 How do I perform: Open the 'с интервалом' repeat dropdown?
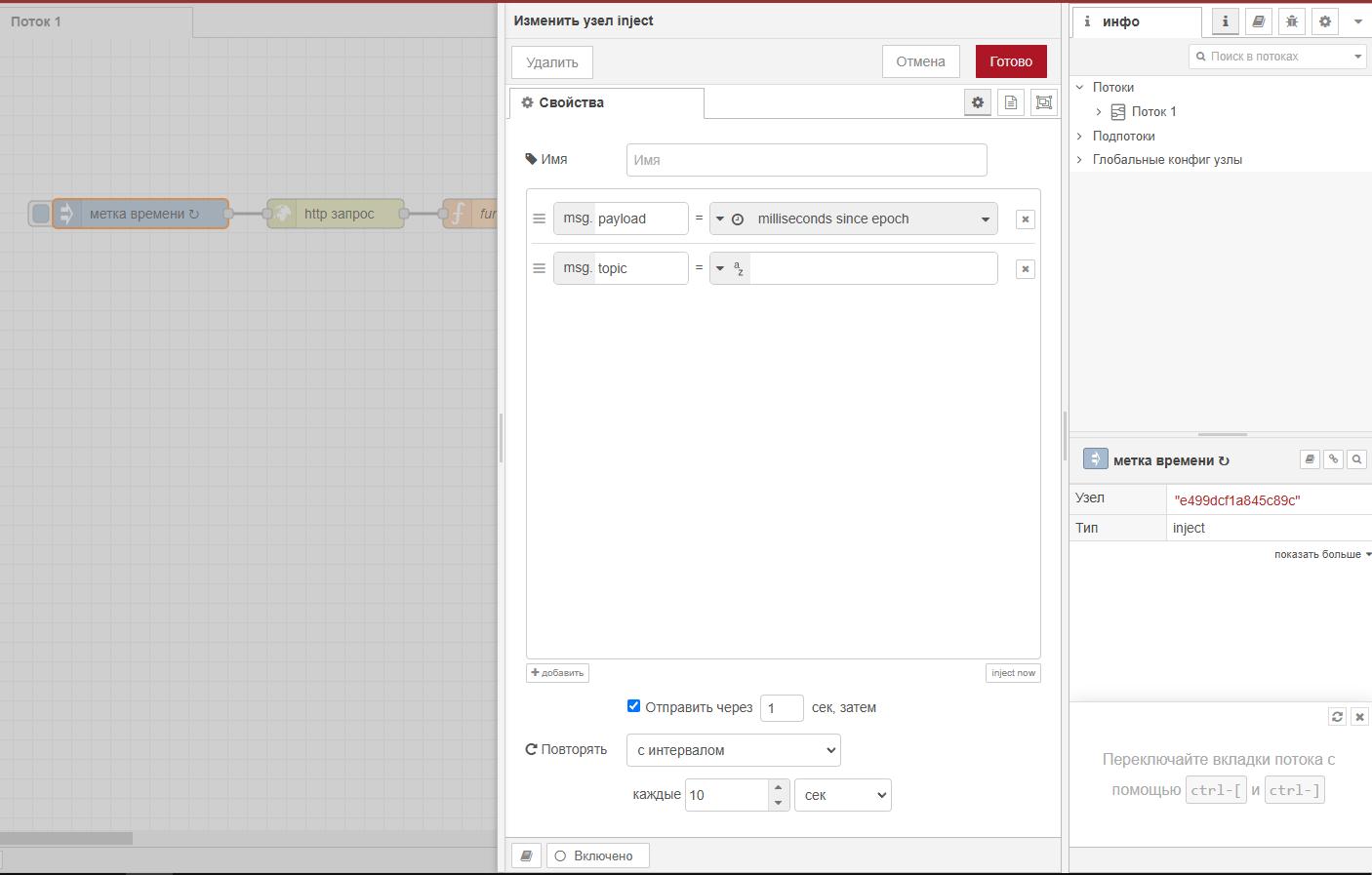click(x=733, y=750)
